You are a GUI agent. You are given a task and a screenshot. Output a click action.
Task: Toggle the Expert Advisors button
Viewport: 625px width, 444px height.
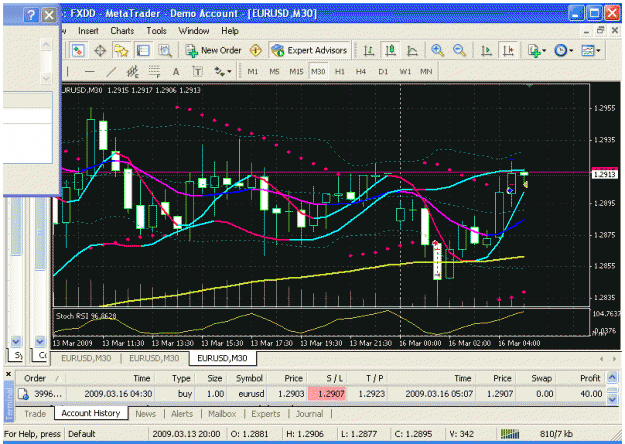(309, 51)
